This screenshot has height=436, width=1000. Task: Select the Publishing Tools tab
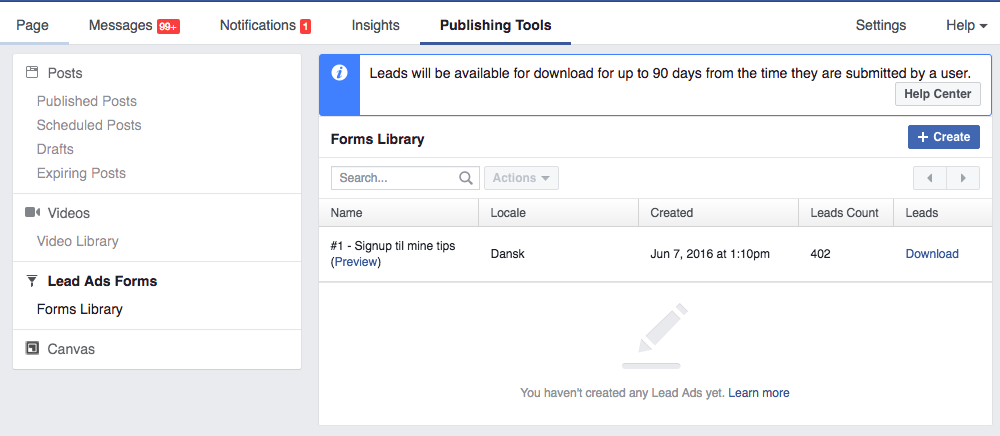[x=496, y=25]
